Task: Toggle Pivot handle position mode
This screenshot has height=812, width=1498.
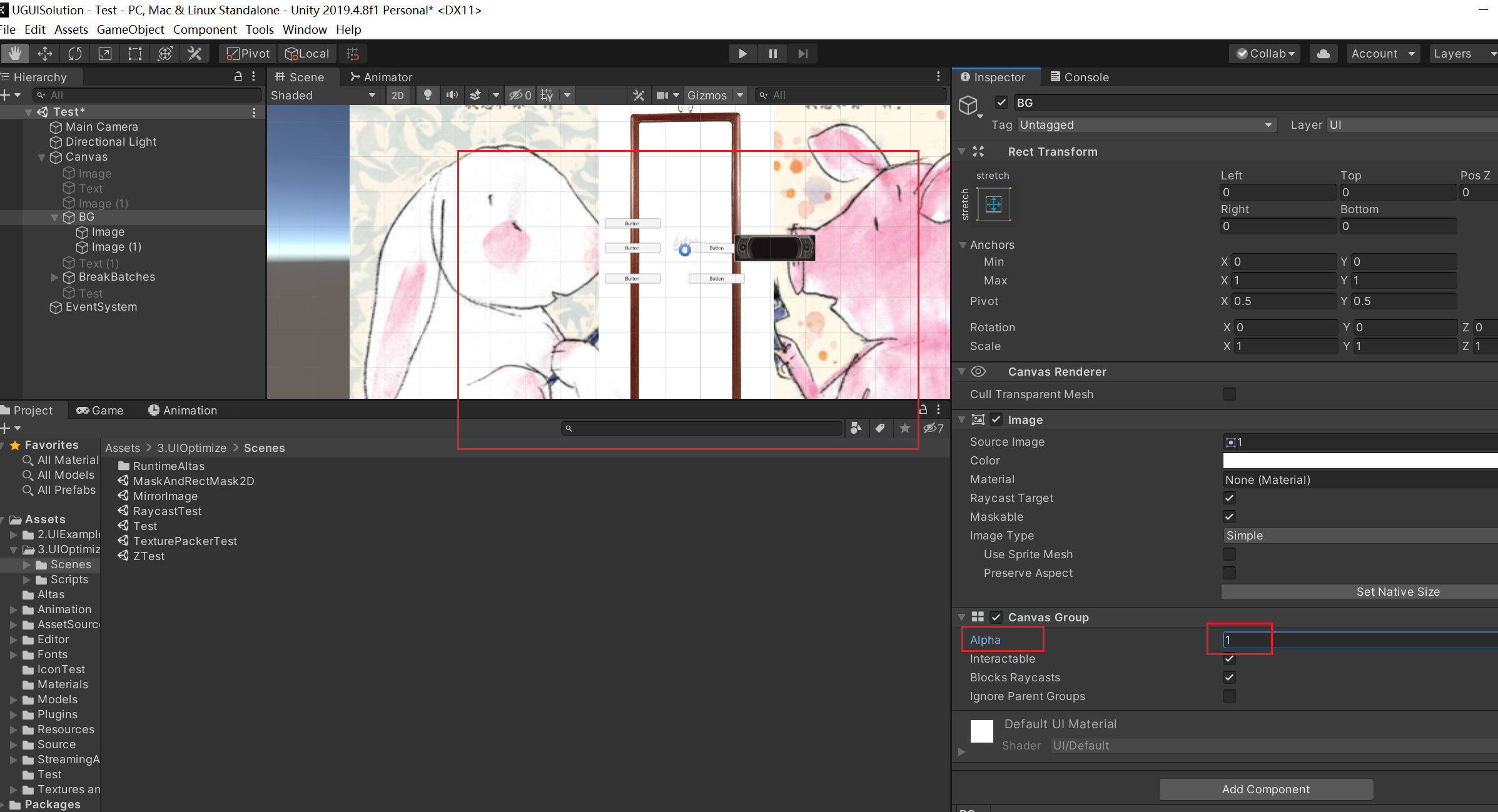Action: pos(248,54)
